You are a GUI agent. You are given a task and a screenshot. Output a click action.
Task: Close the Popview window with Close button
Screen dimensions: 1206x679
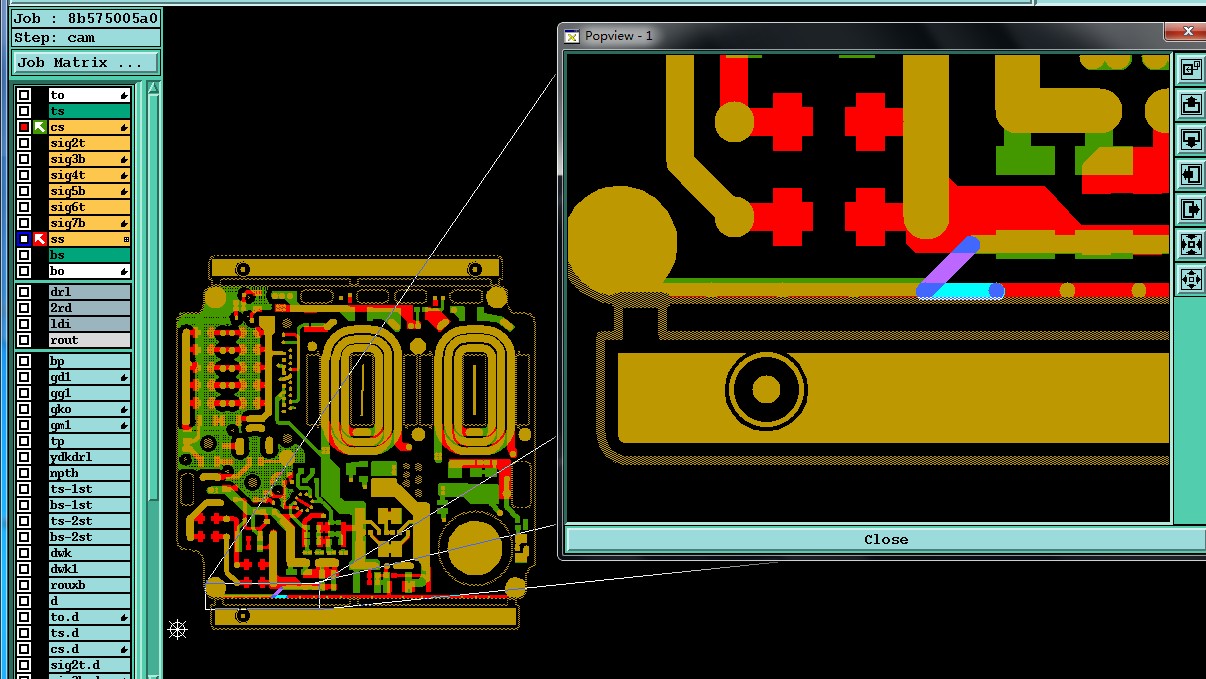pyautogui.click(x=886, y=539)
